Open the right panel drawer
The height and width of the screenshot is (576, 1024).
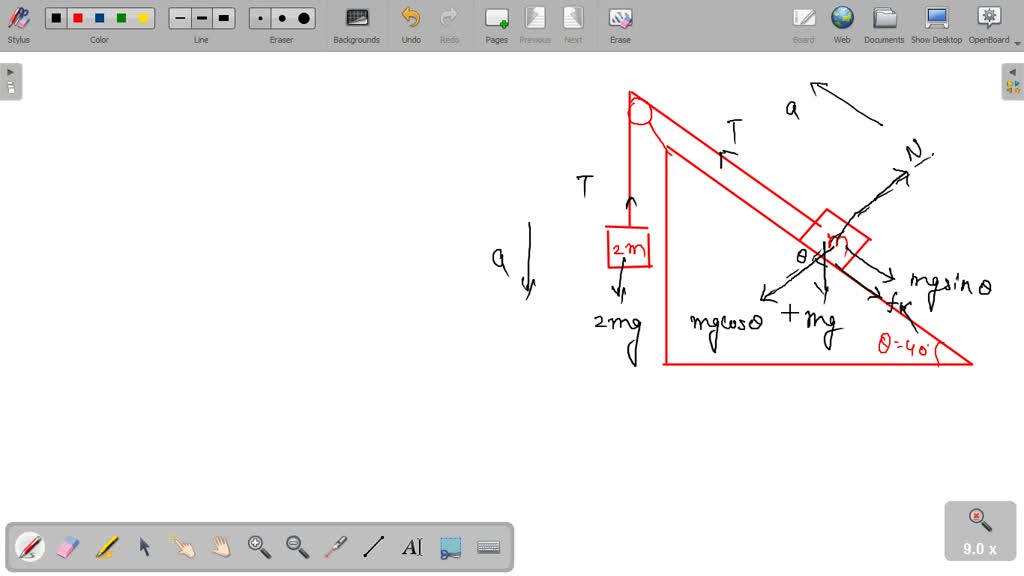[1013, 80]
